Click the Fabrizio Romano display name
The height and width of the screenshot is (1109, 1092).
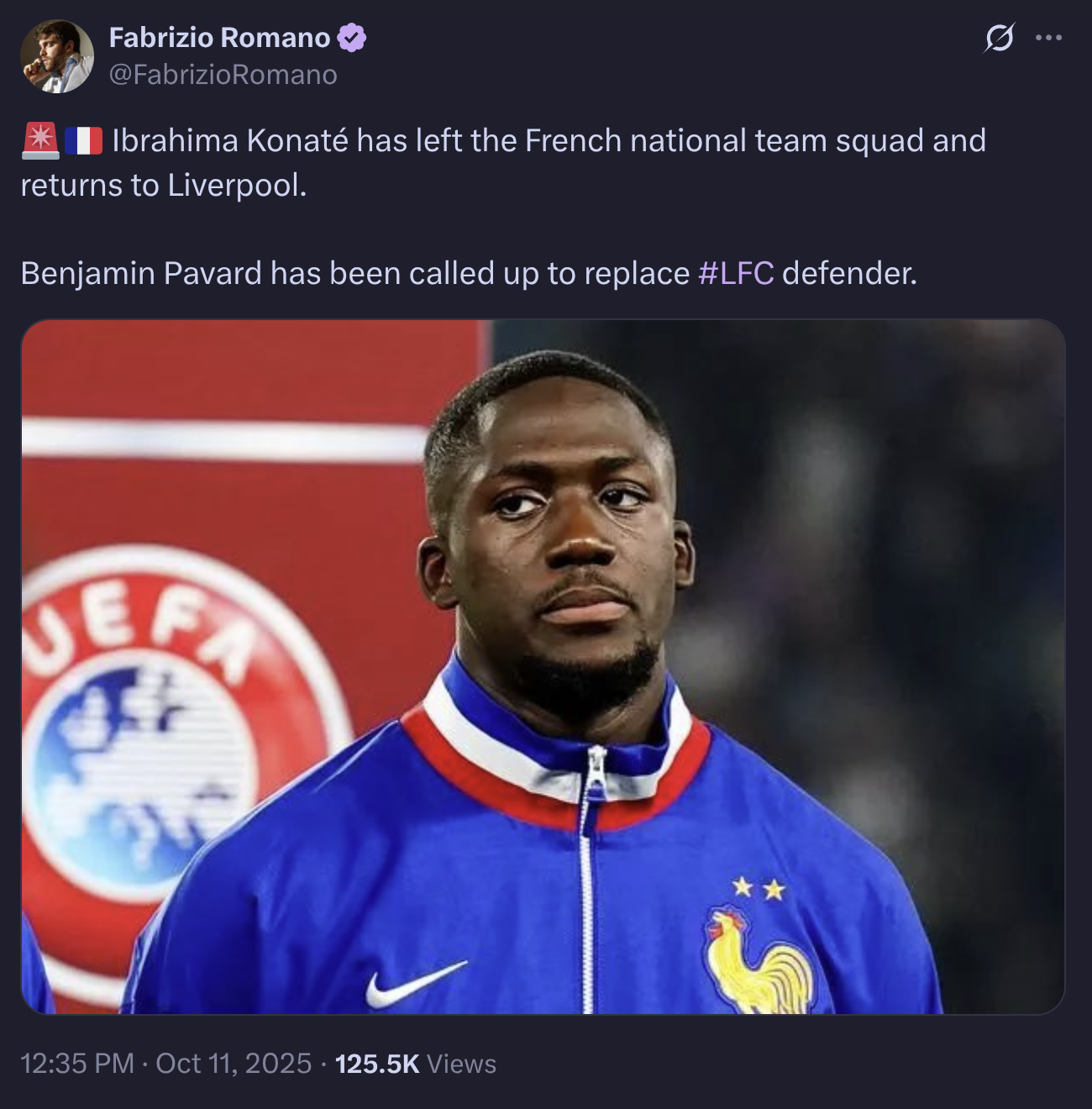click(x=219, y=38)
